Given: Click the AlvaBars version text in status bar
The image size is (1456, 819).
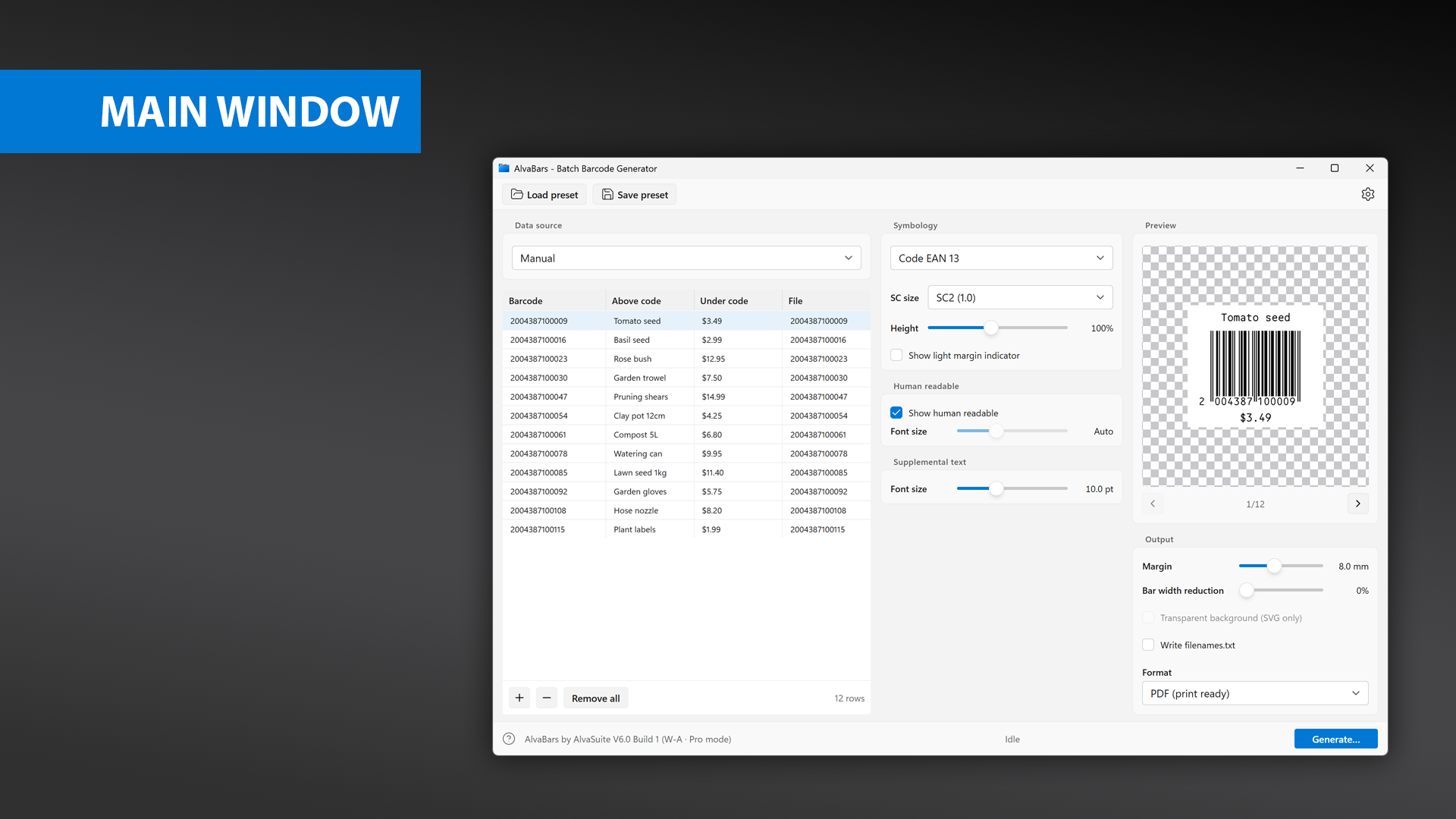Looking at the screenshot, I should click(628, 739).
